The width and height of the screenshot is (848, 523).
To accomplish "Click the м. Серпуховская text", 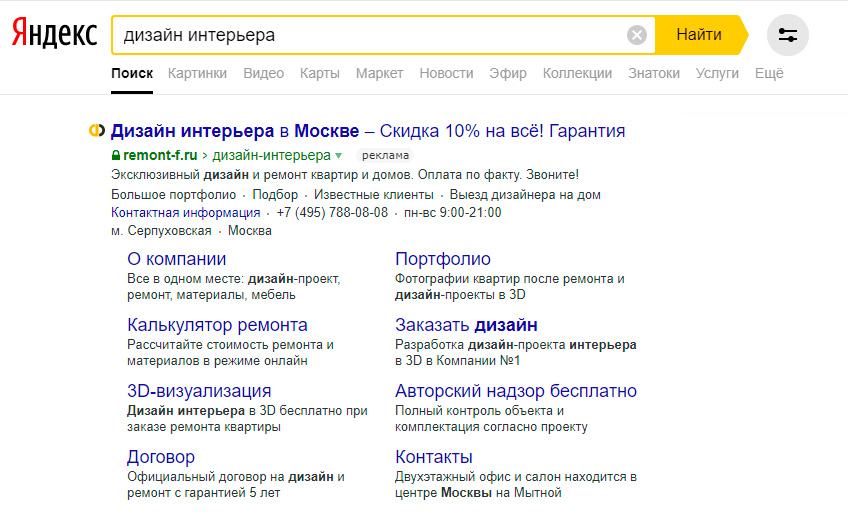I will coord(161,231).
